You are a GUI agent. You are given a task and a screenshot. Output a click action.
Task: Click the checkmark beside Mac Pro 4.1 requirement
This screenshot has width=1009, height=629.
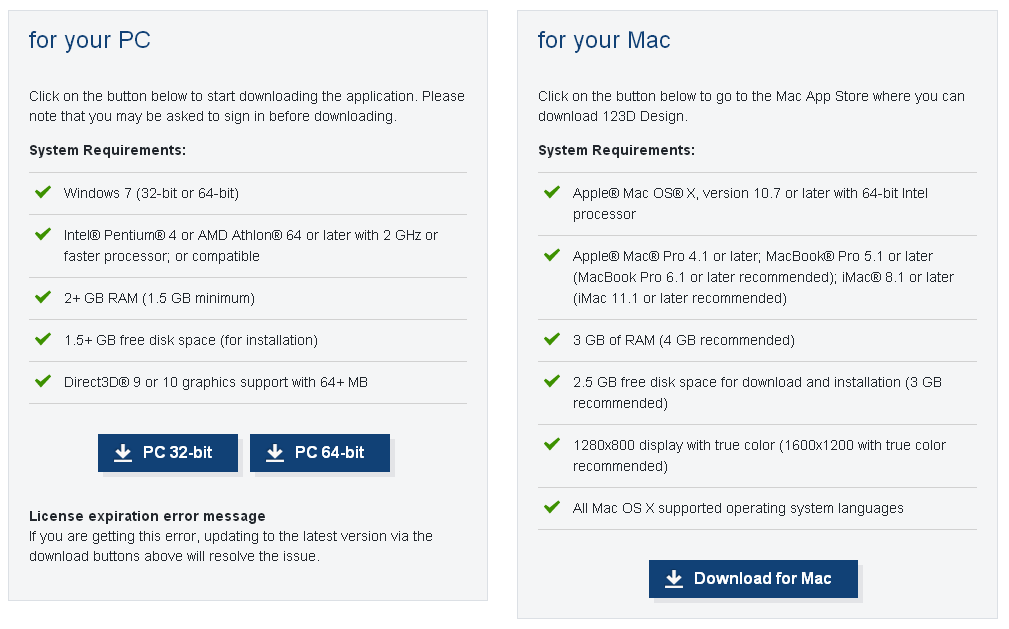click(x=552, y=255)
